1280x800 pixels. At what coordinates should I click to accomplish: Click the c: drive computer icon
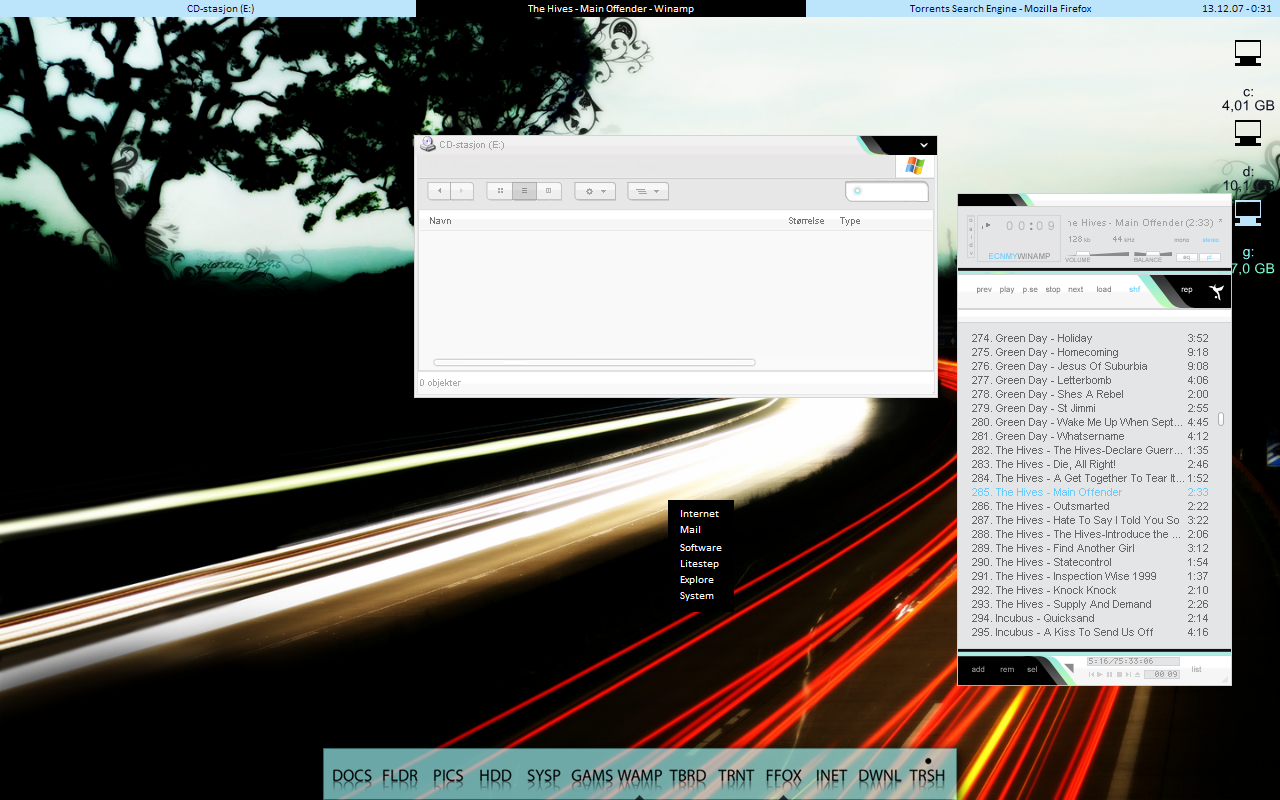(1247, 53)
